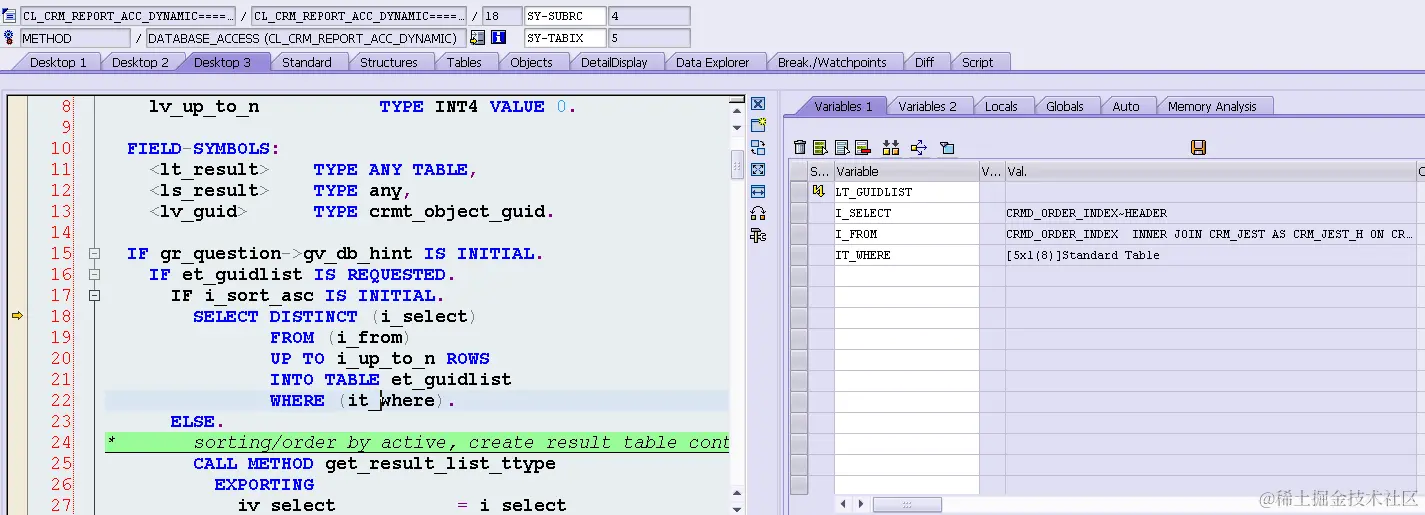Click the METHOD type field

(x=75, y=38)
